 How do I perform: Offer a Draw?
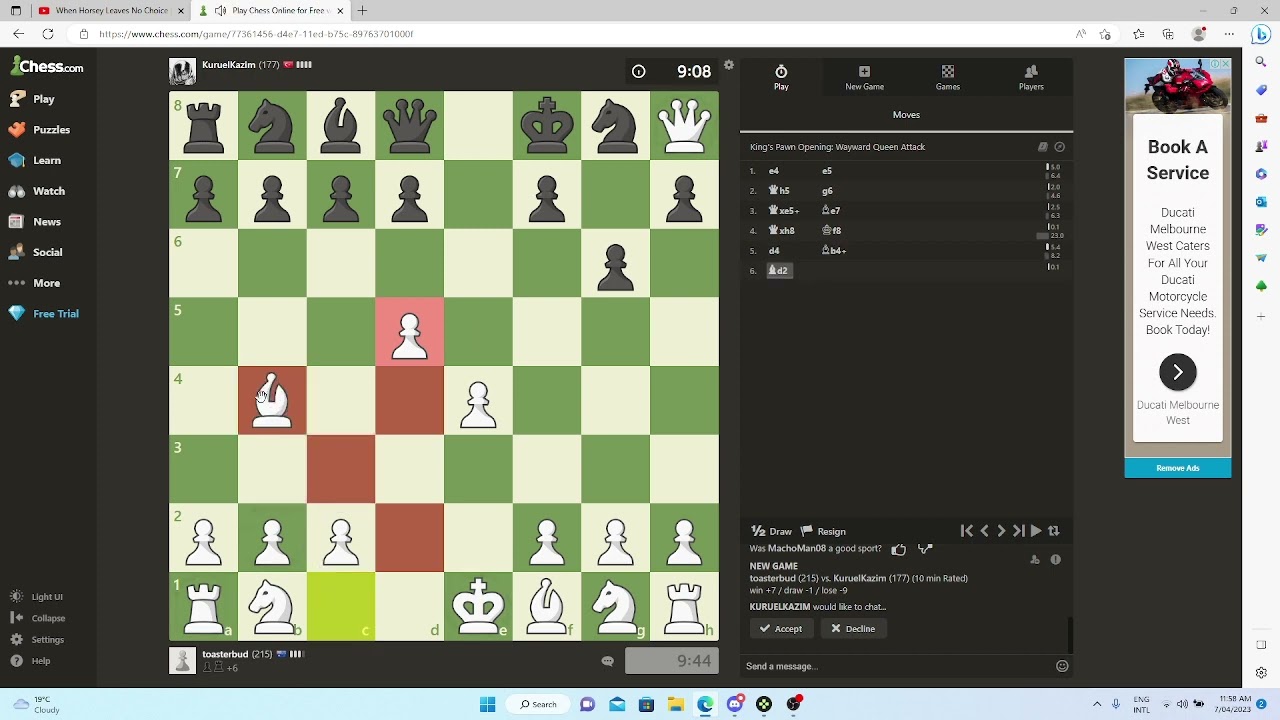771,532
